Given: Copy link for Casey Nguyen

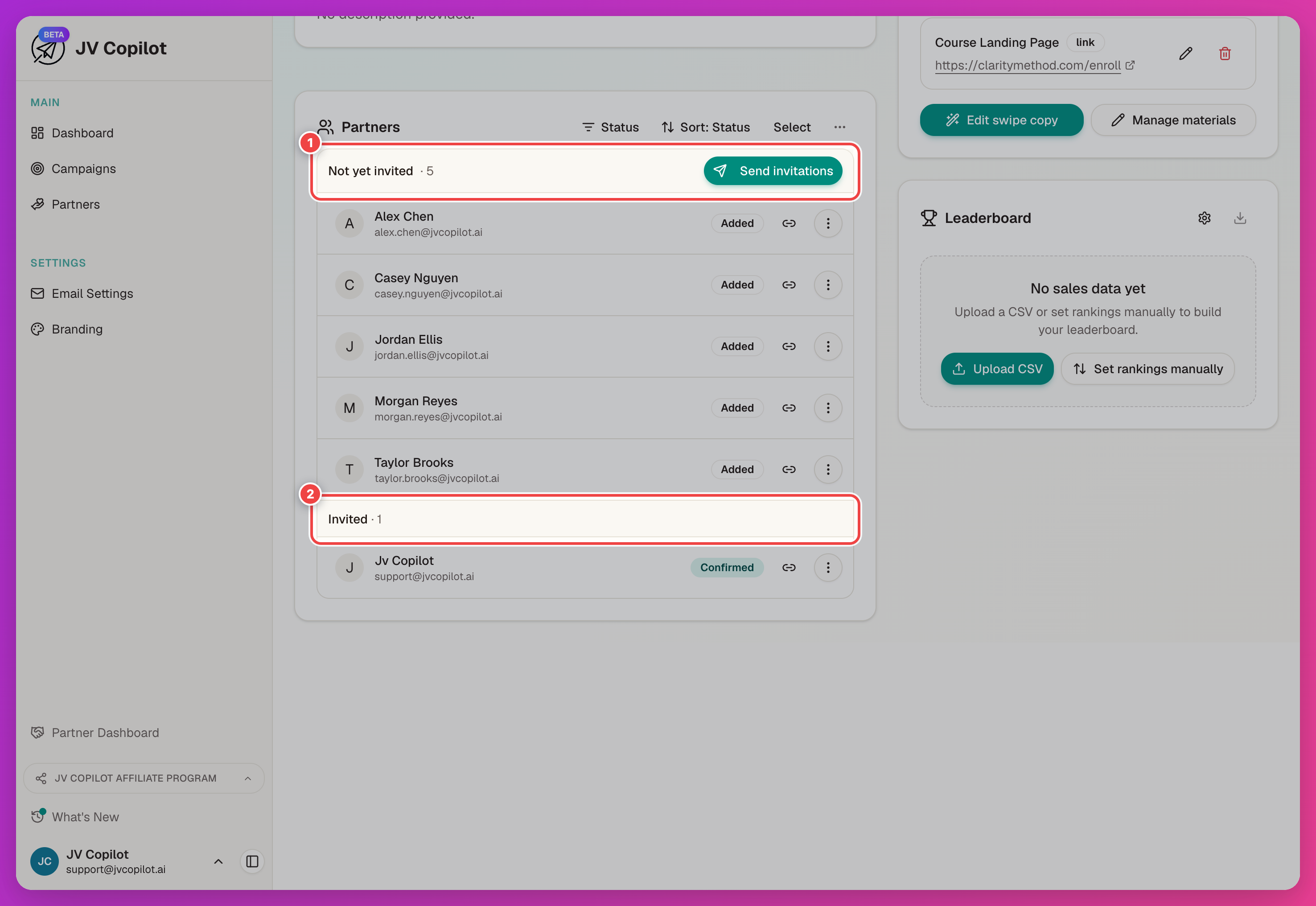Looking at the screenshot, I should click(x=789, y=285).
